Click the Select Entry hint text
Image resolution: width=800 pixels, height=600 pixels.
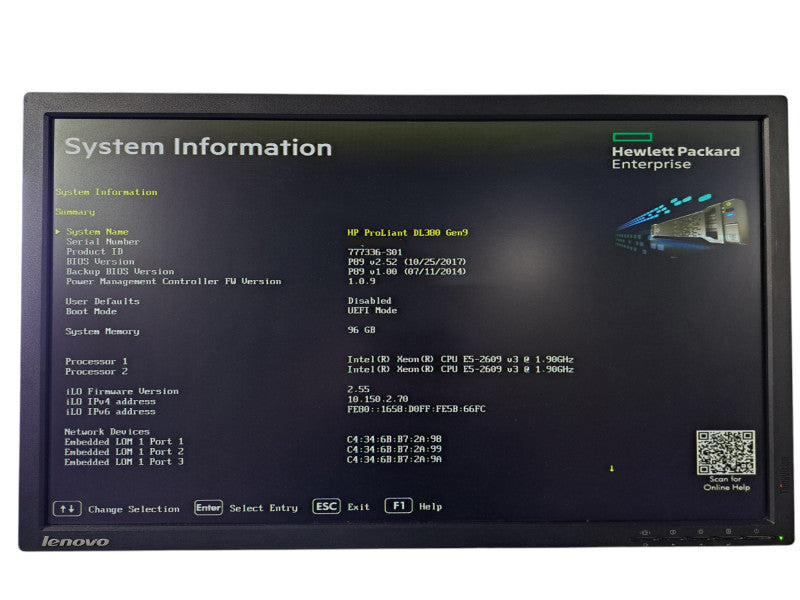[263, 508]
